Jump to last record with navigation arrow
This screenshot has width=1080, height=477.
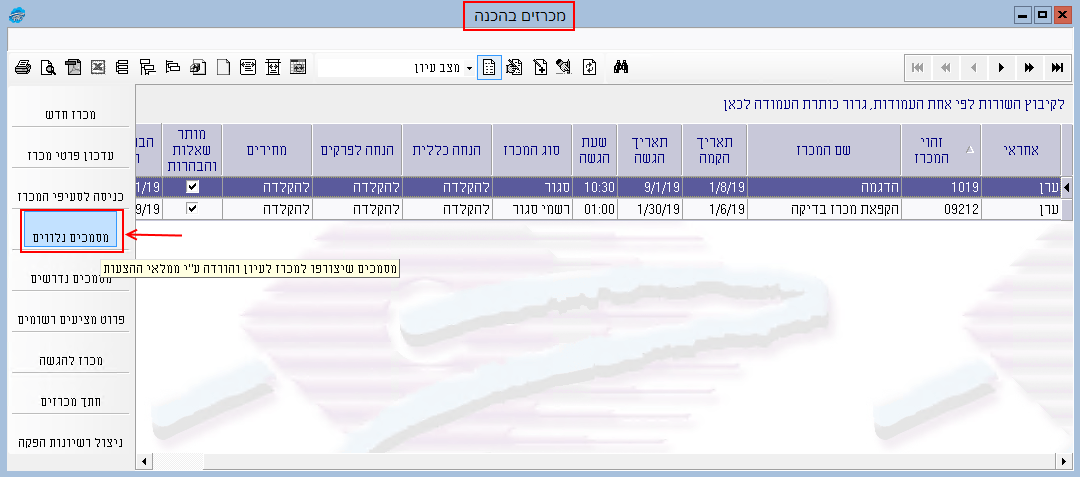click(1056, 67)
